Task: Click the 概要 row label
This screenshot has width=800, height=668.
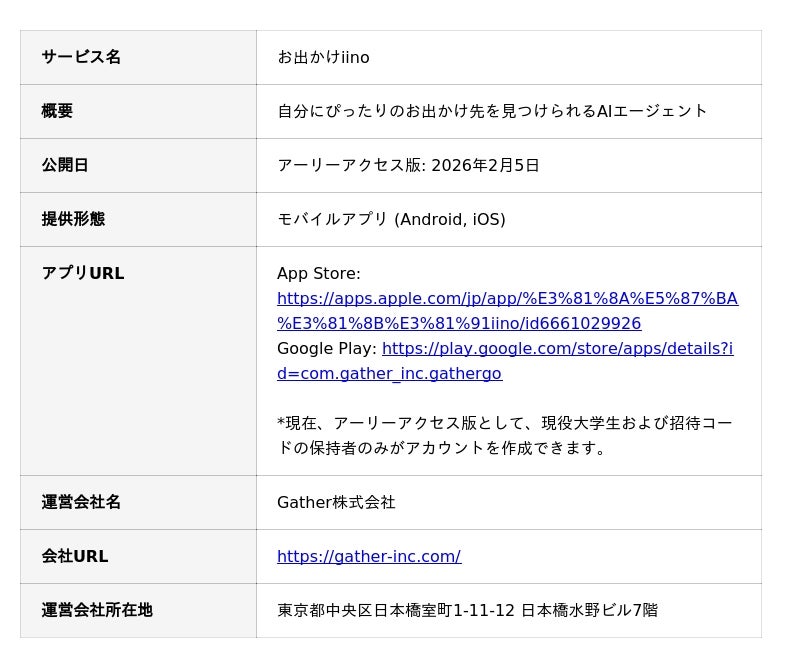Action: 57,112
